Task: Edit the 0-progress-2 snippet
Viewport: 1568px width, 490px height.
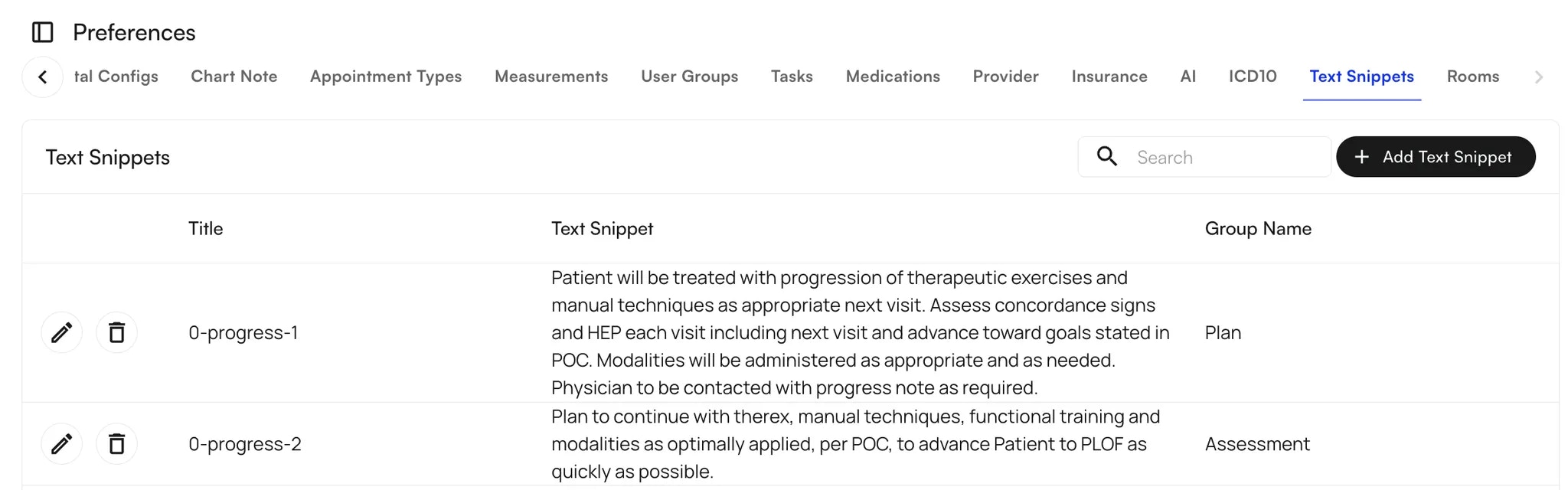Action: click(61, 443)
